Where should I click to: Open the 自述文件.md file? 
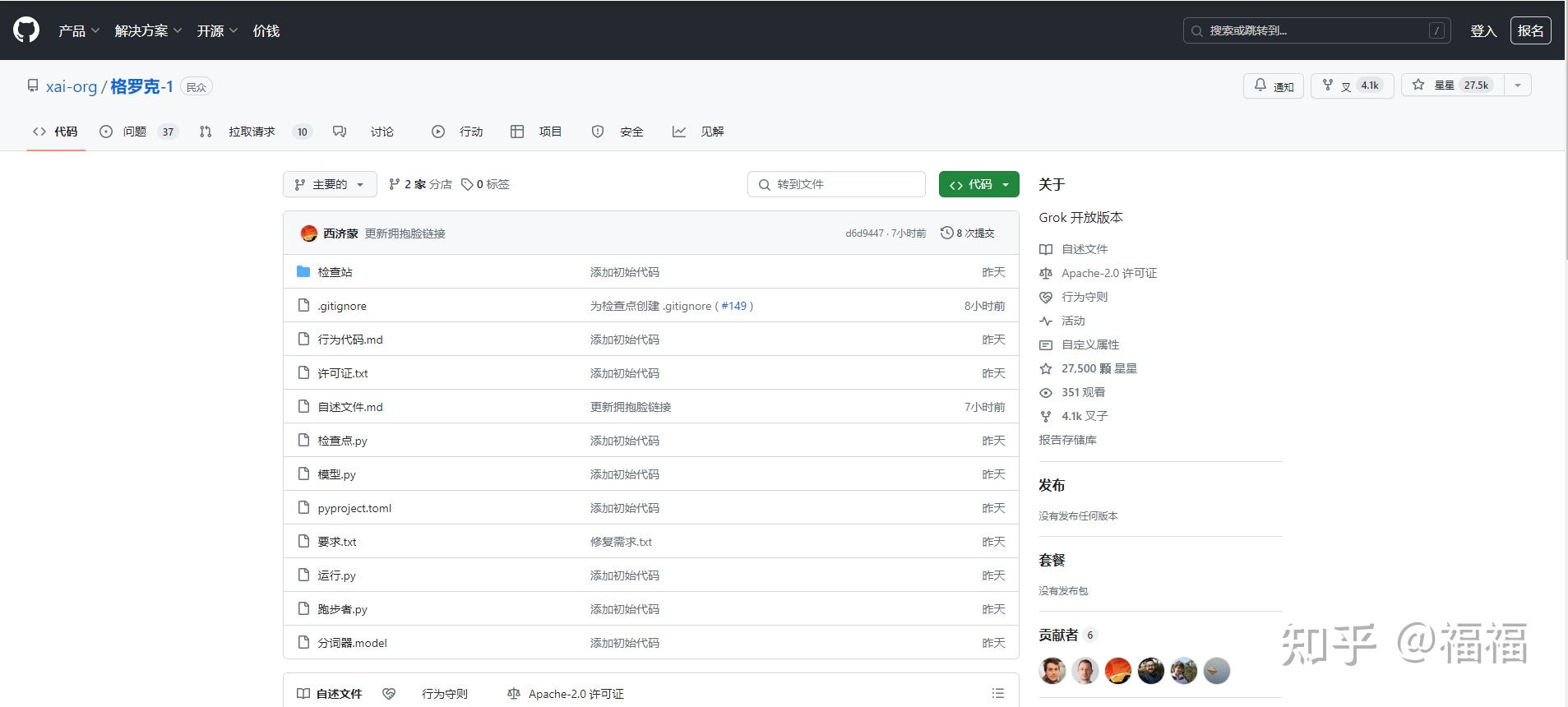click(x=350, y=407)
